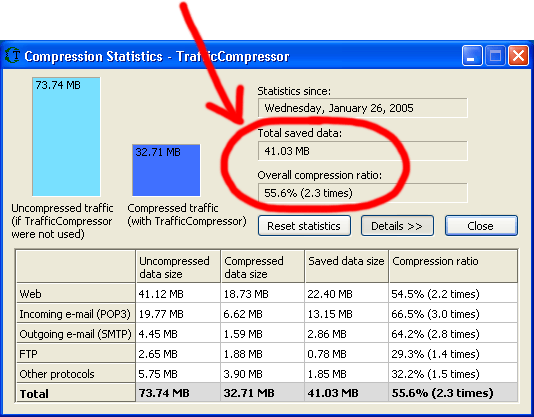Viewport: 534px width, 417px height.
Task: Click the Compressed data size column header
Action: [x=262, y=267]
